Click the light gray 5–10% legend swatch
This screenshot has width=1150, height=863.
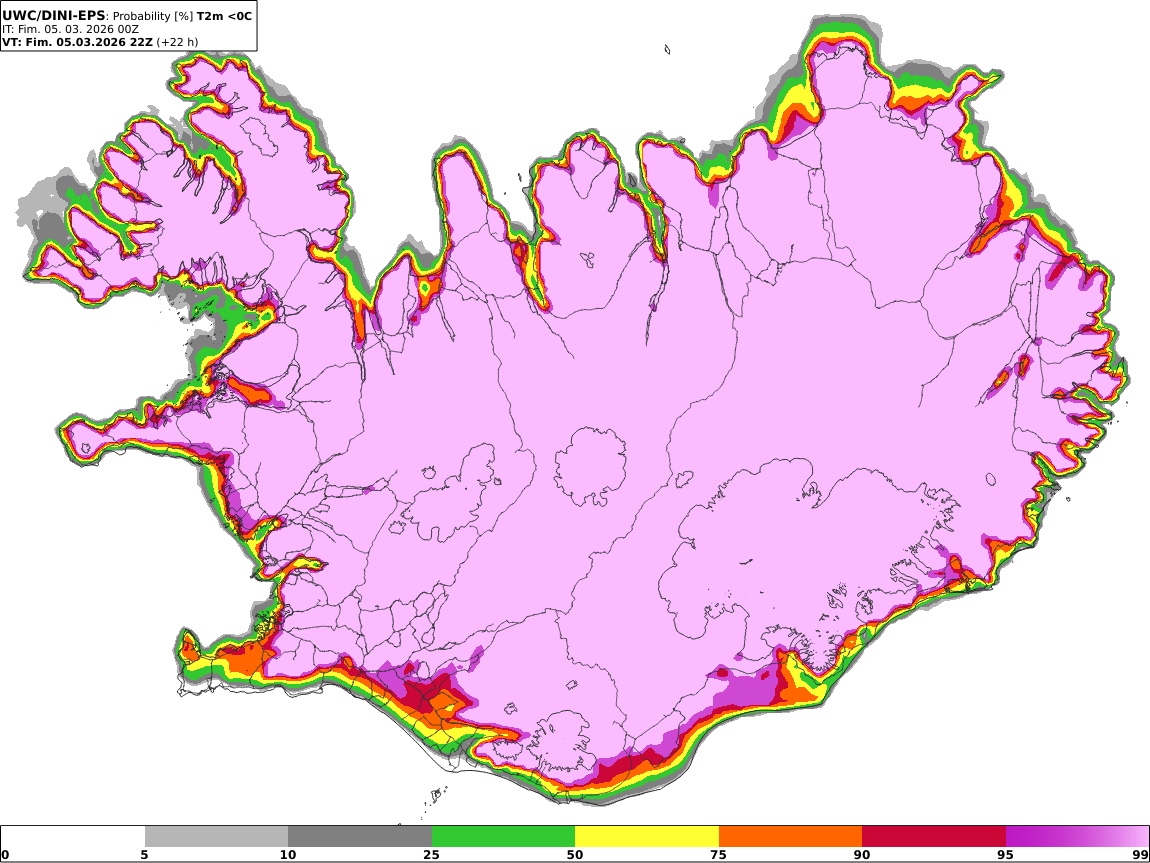pos(216,837)
